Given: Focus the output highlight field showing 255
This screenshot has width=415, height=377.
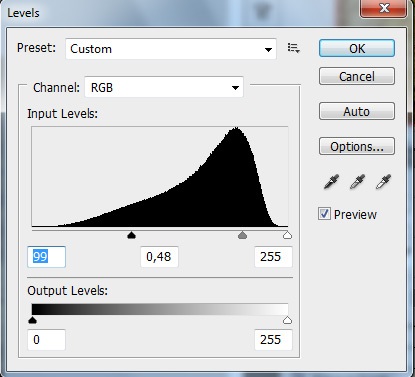Looking at the screenshot, I should coord(273,340).
